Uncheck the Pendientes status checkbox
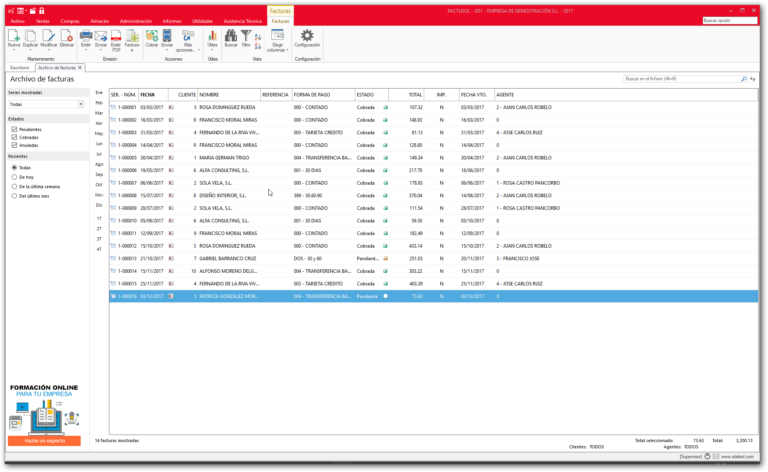The width and height of the screenshot is (768, 472). [14, 129]
